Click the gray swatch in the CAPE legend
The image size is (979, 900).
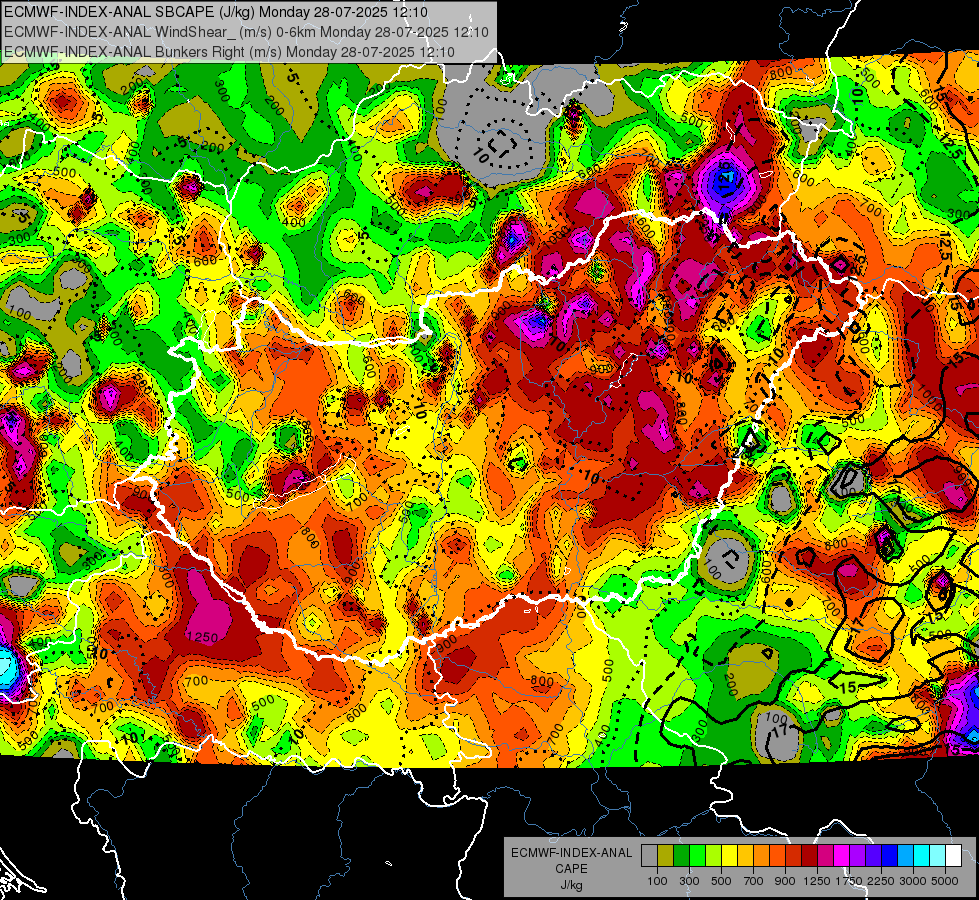point(649,856)
